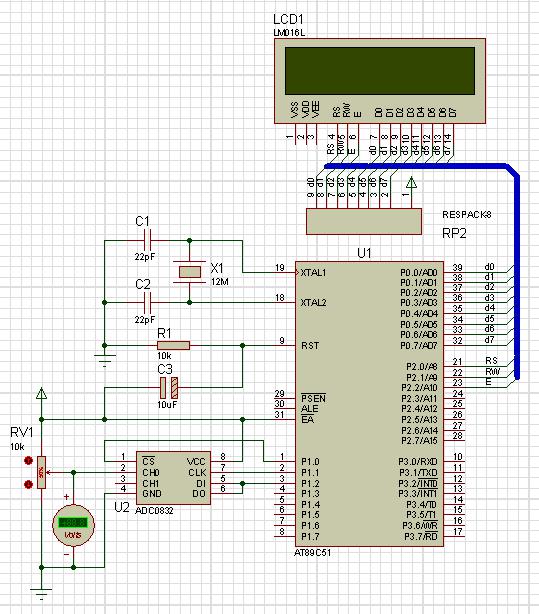
Task: Select capacitor C2 symbol
Action: [x=147, y=302]
